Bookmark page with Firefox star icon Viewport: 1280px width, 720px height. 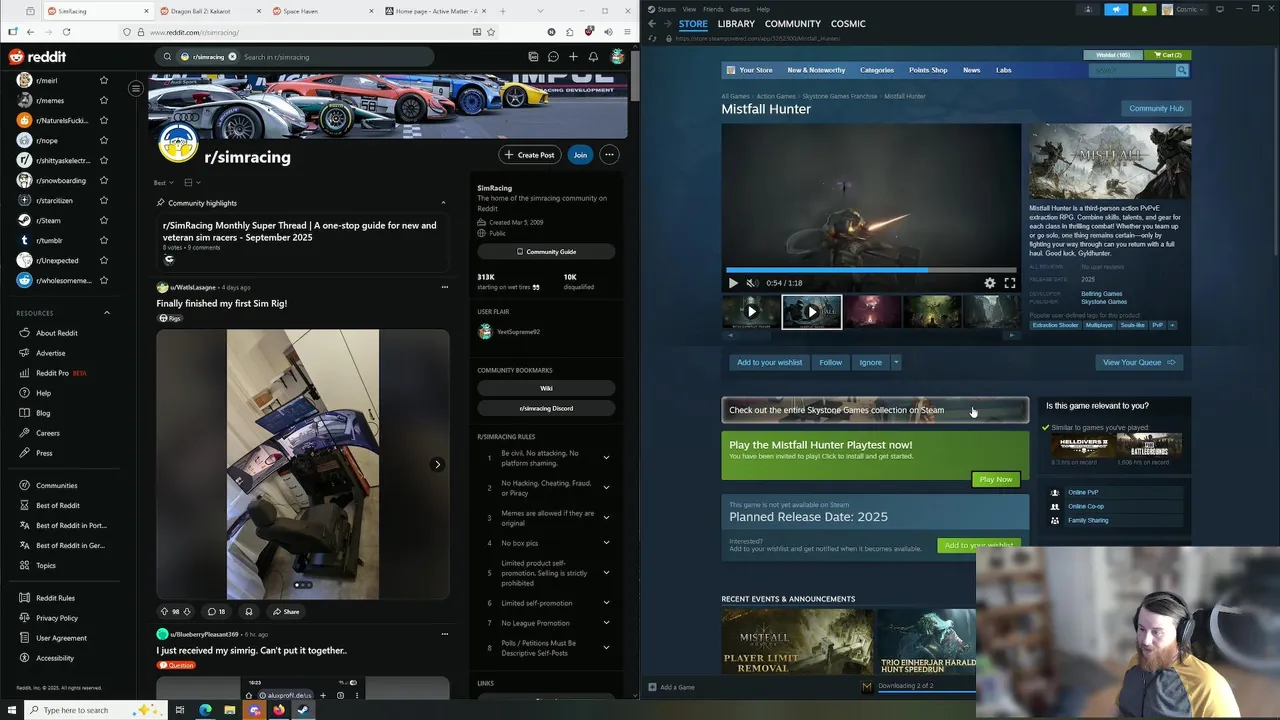491,32
